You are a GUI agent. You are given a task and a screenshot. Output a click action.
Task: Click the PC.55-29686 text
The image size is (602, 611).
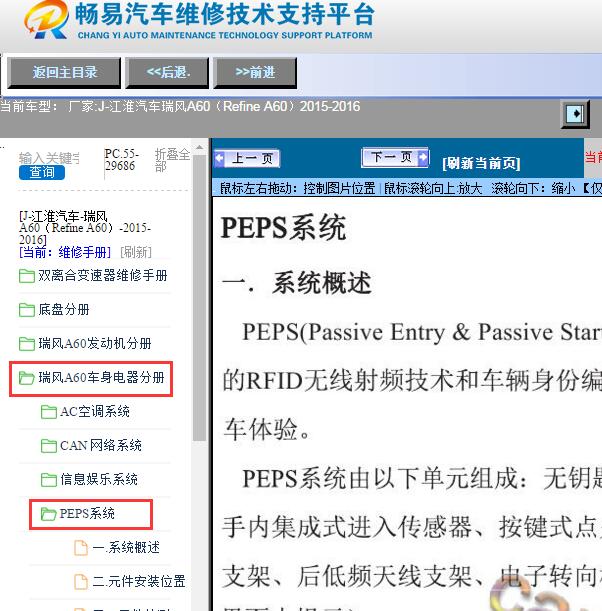coord(121,160)
